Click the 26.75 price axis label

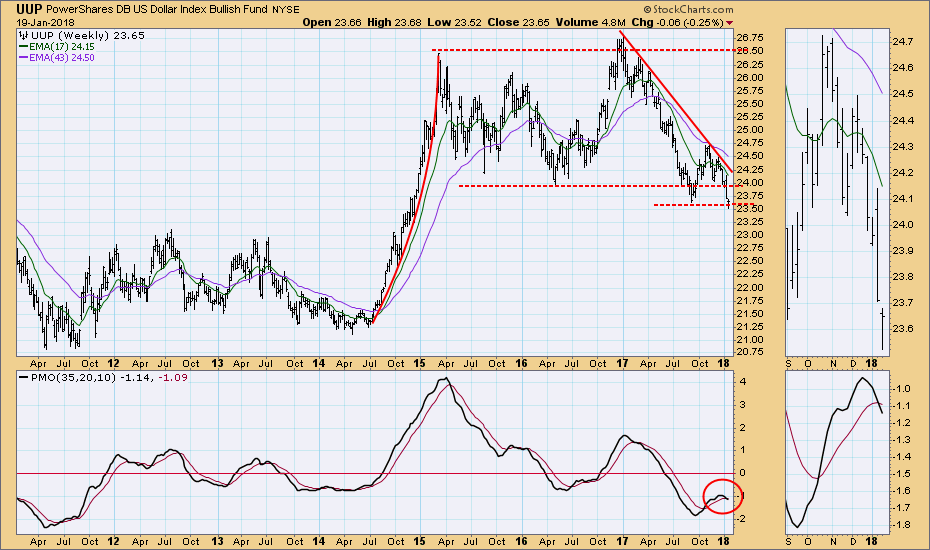click(749, 37)
